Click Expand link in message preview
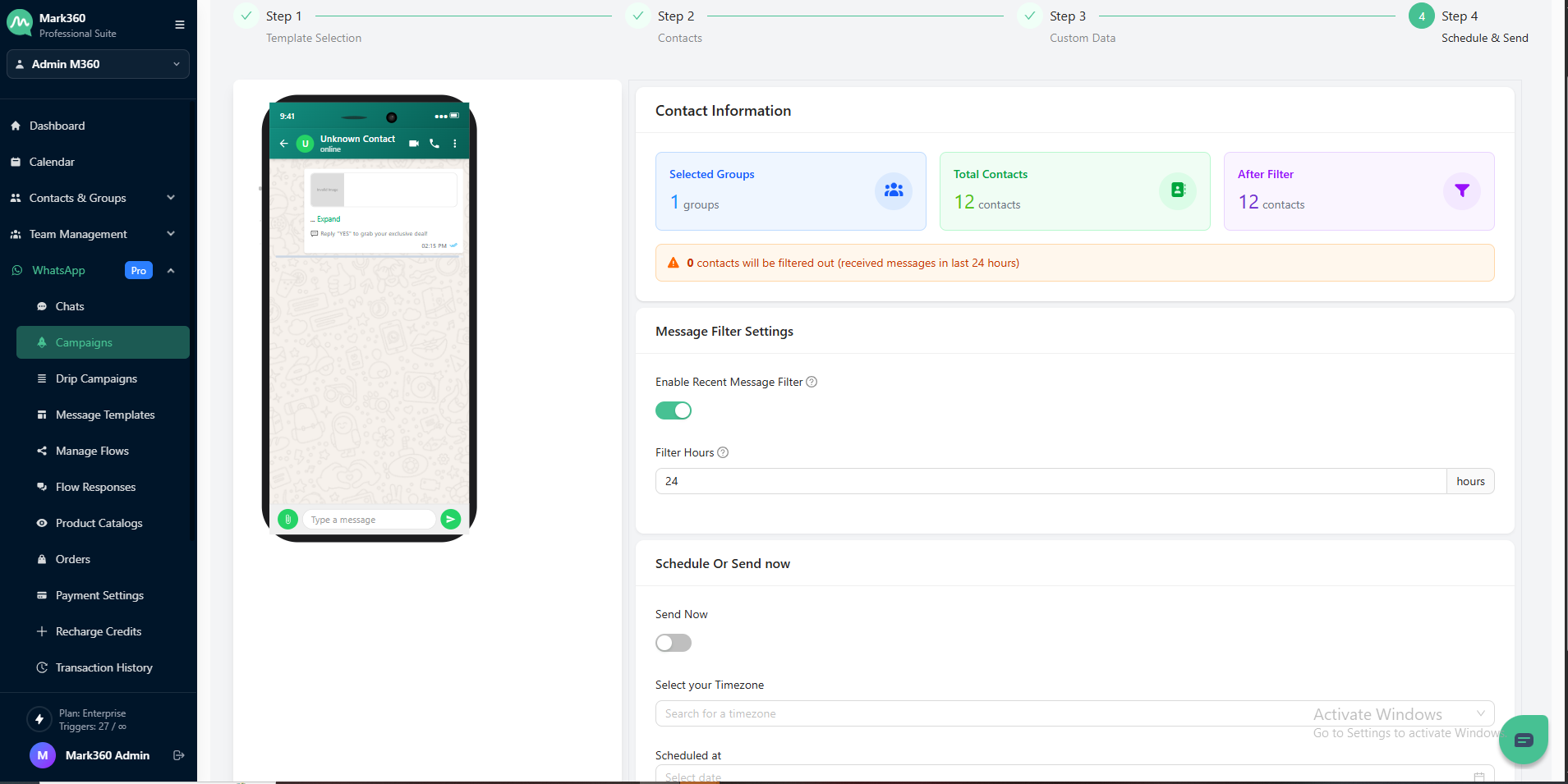 point(329,219)
